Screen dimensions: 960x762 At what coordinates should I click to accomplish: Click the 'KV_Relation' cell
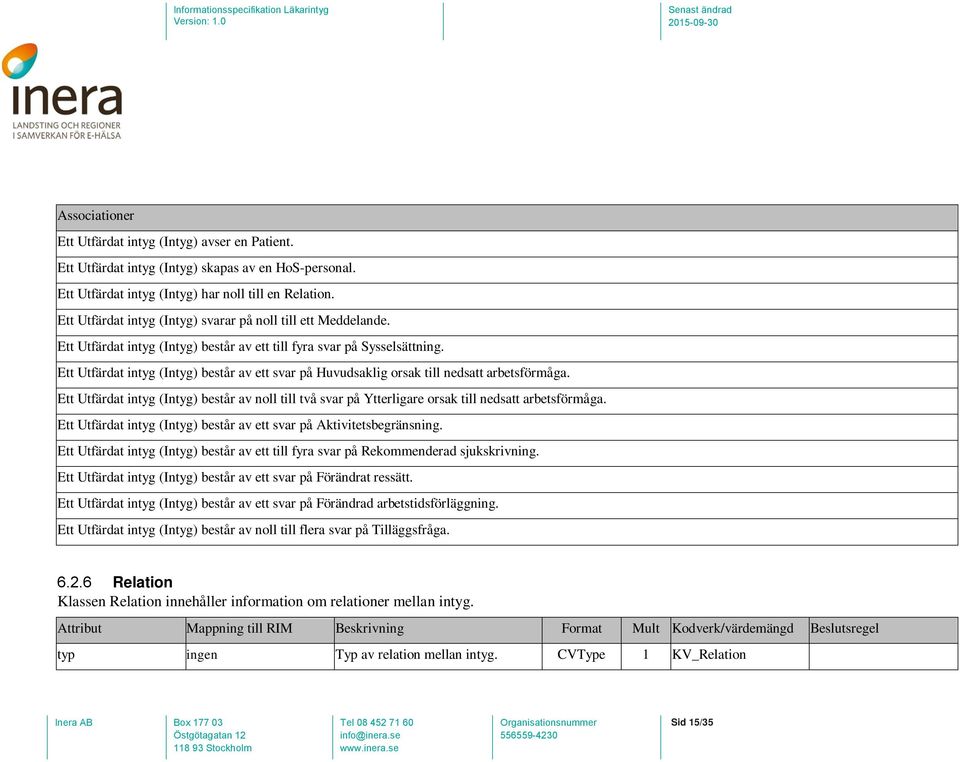point(740,656)
